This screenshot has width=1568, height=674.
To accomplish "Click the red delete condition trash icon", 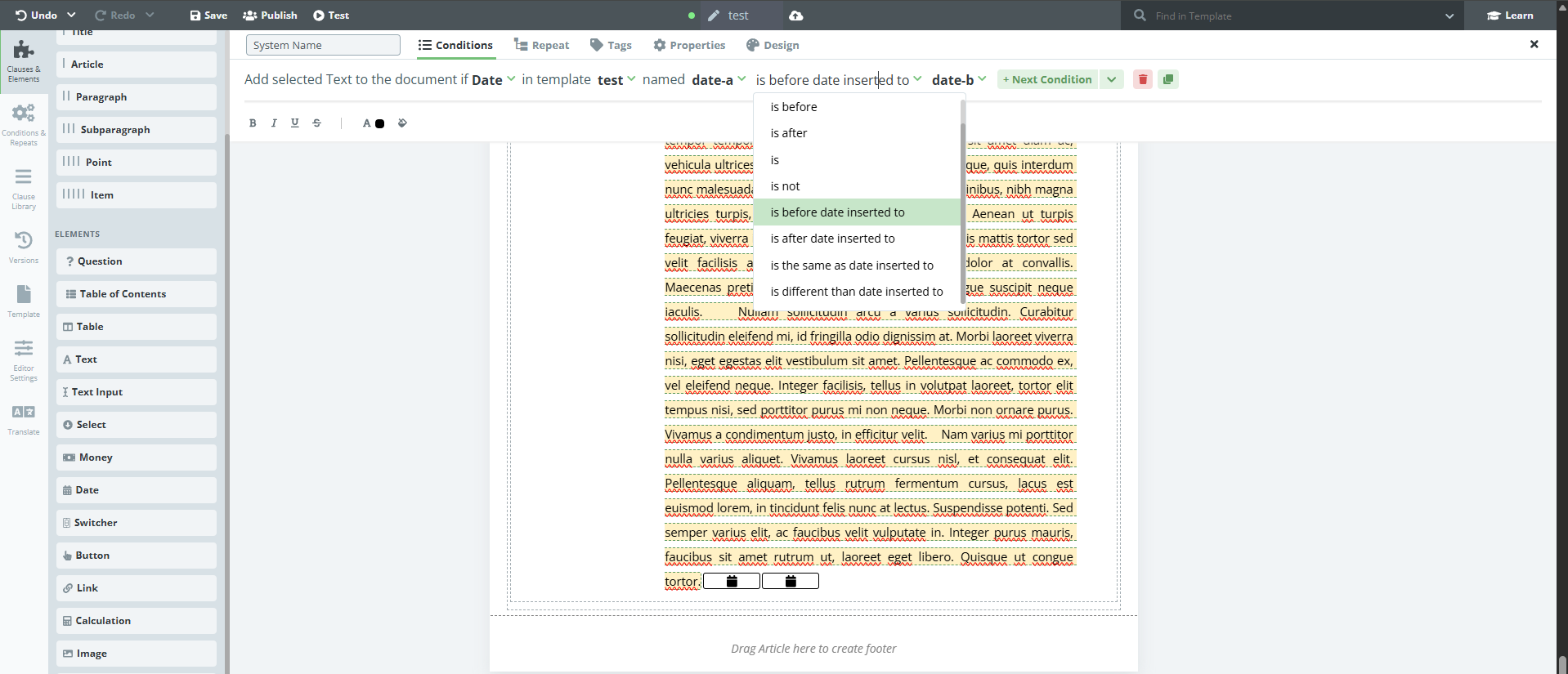I will [x=1142, y=79].
